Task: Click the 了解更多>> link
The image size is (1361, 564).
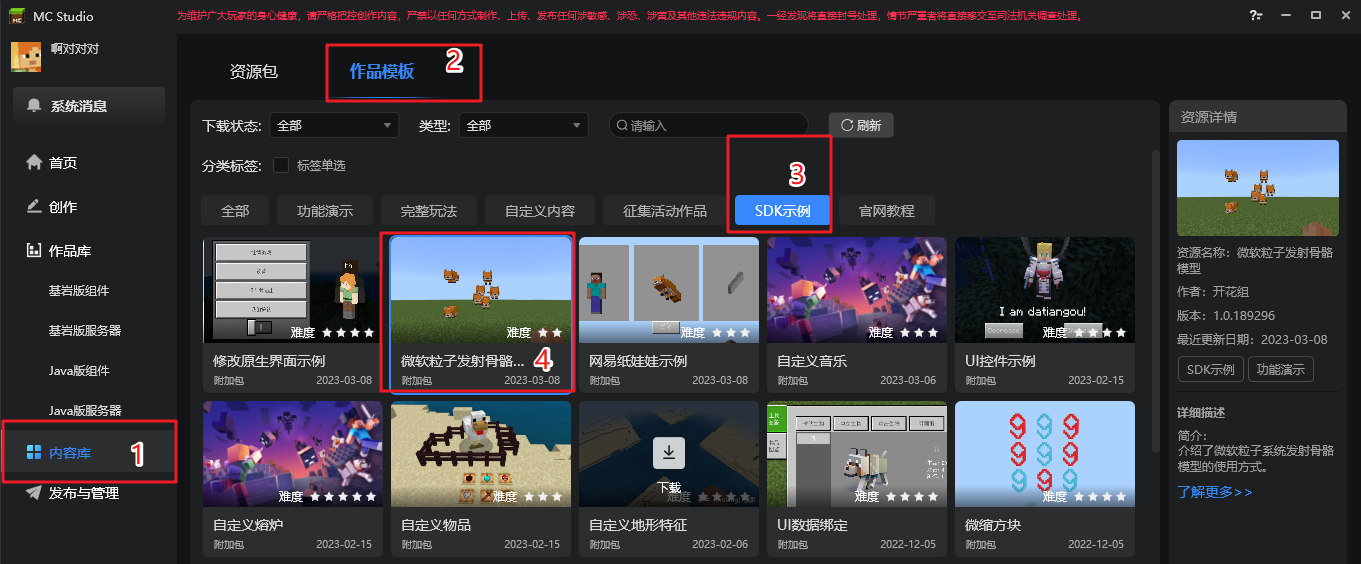Action: click(x=1215, y=492)
